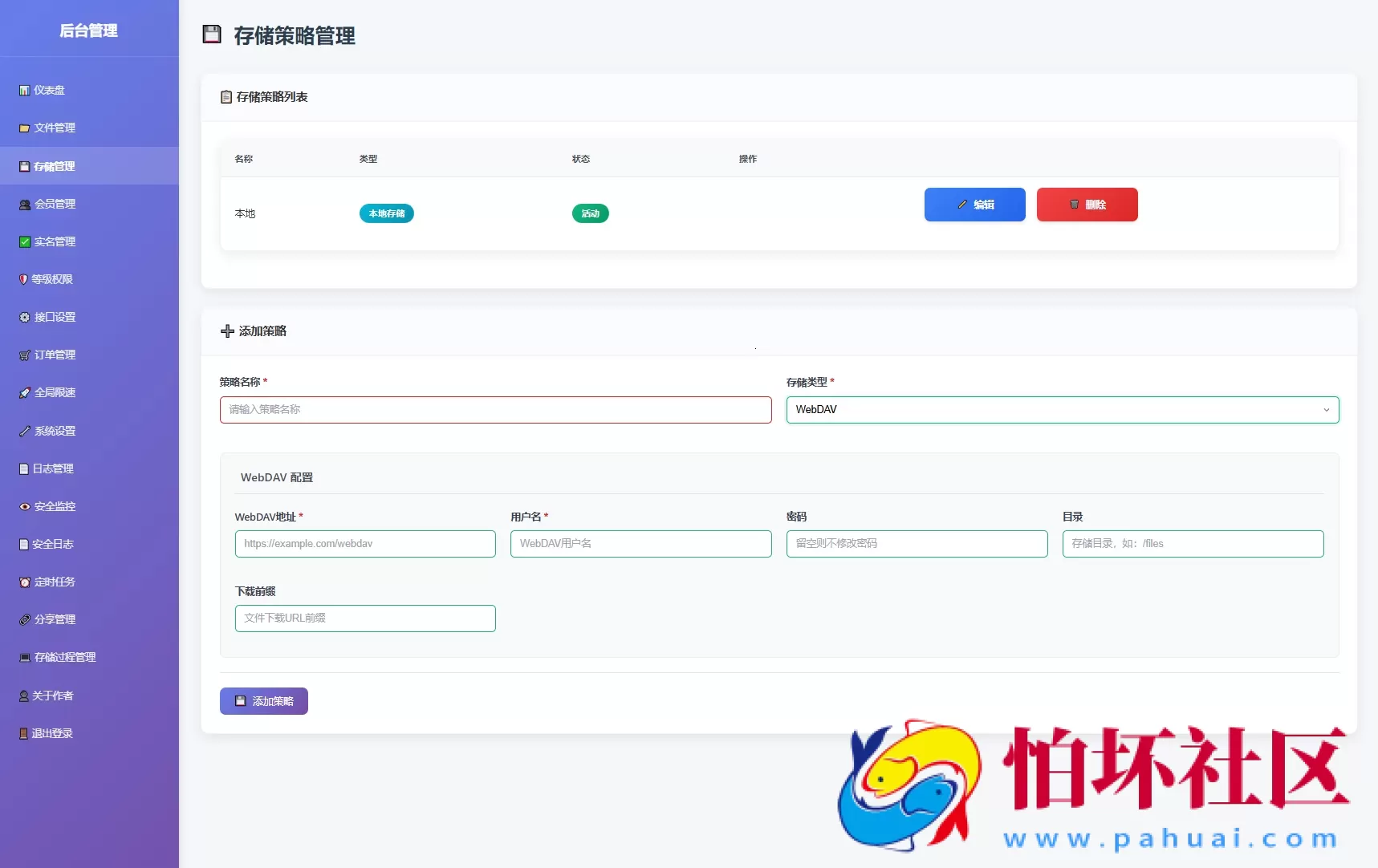Click the 安全监控 eye icon
Screen dimensions: 1378x868
[x=24, y=506]
